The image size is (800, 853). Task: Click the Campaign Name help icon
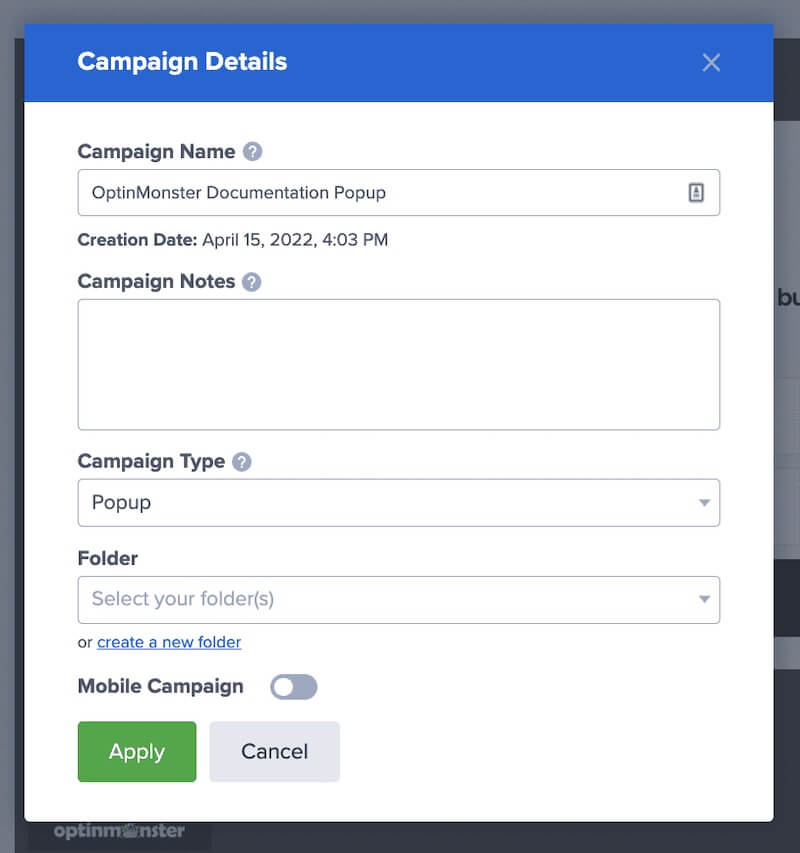251,151
